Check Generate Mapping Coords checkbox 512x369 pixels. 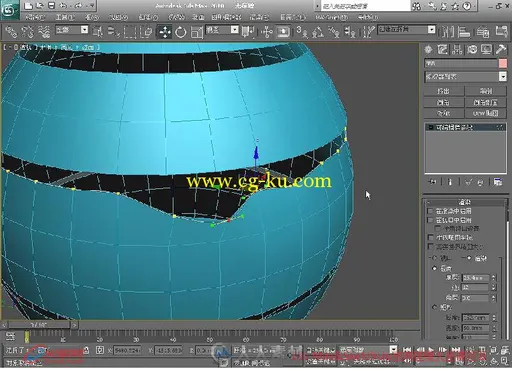(x=430, y=237)
